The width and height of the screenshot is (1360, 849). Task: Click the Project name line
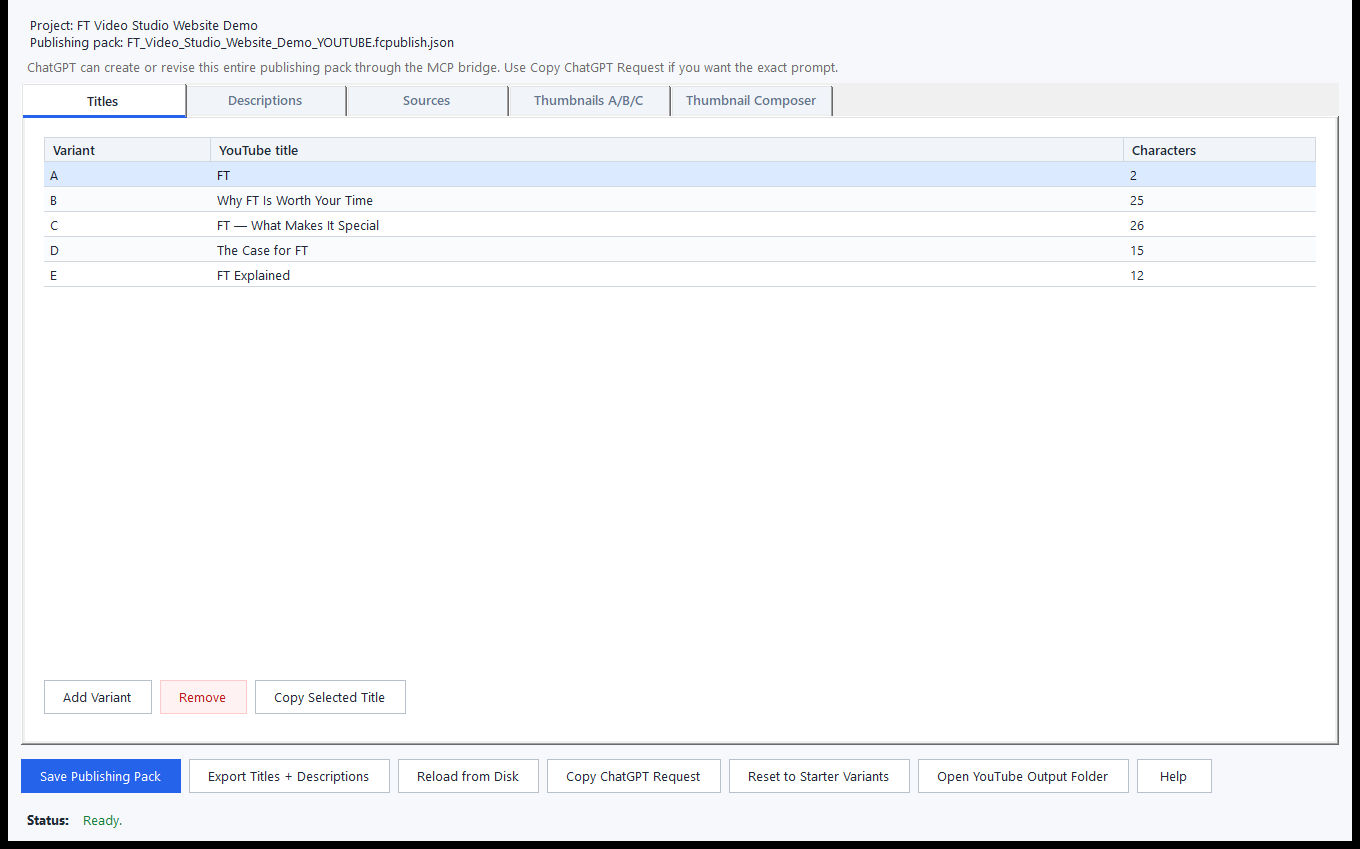pos(144,26)
